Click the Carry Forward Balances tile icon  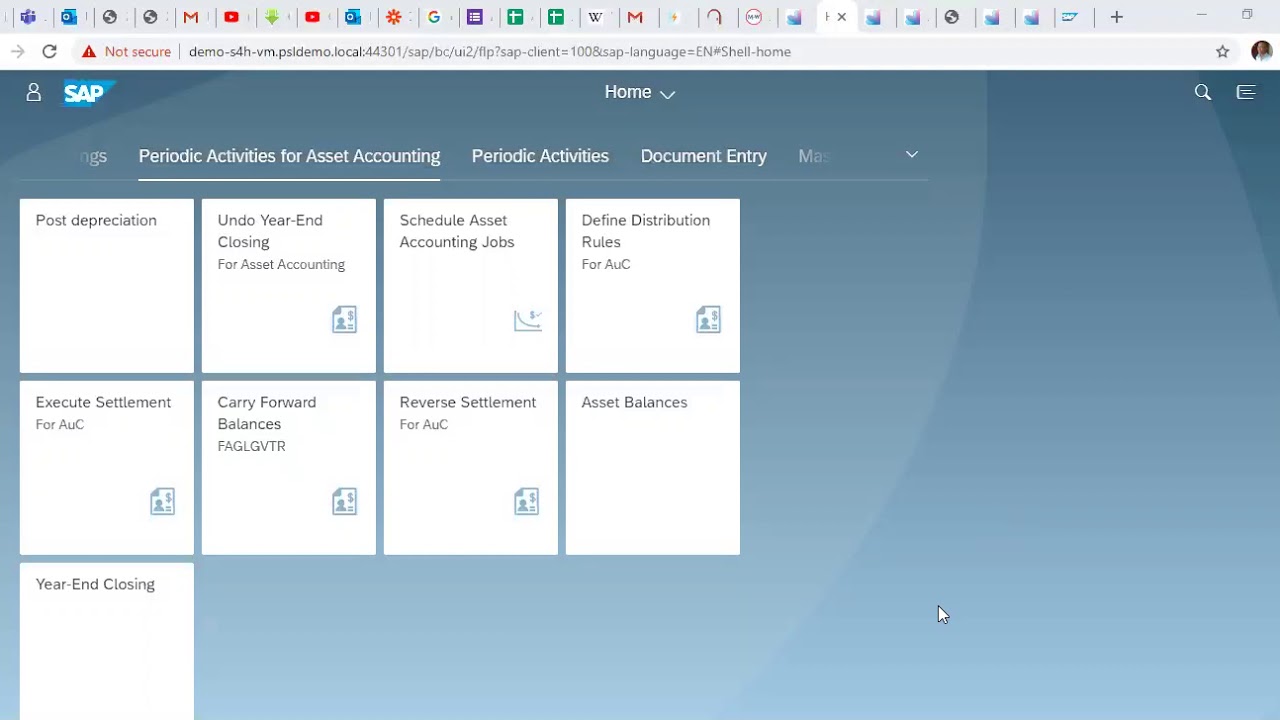[x=344, y=501]
